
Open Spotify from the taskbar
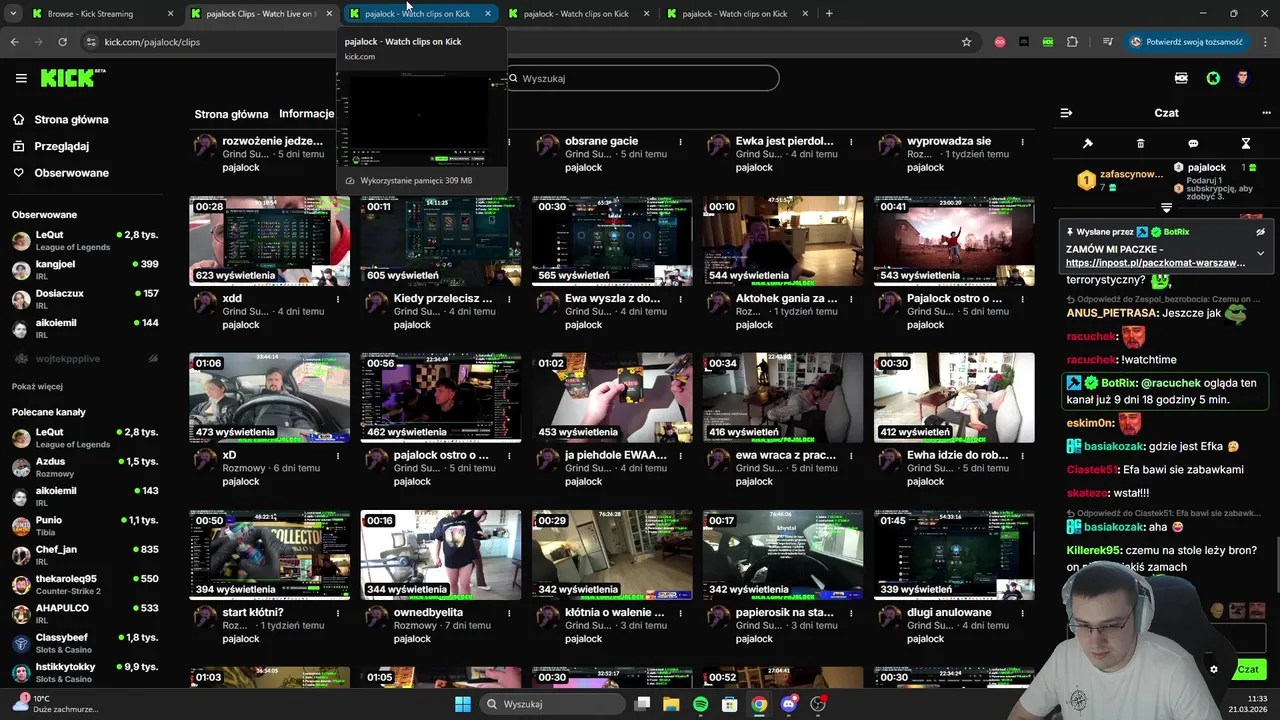(700, 704)
